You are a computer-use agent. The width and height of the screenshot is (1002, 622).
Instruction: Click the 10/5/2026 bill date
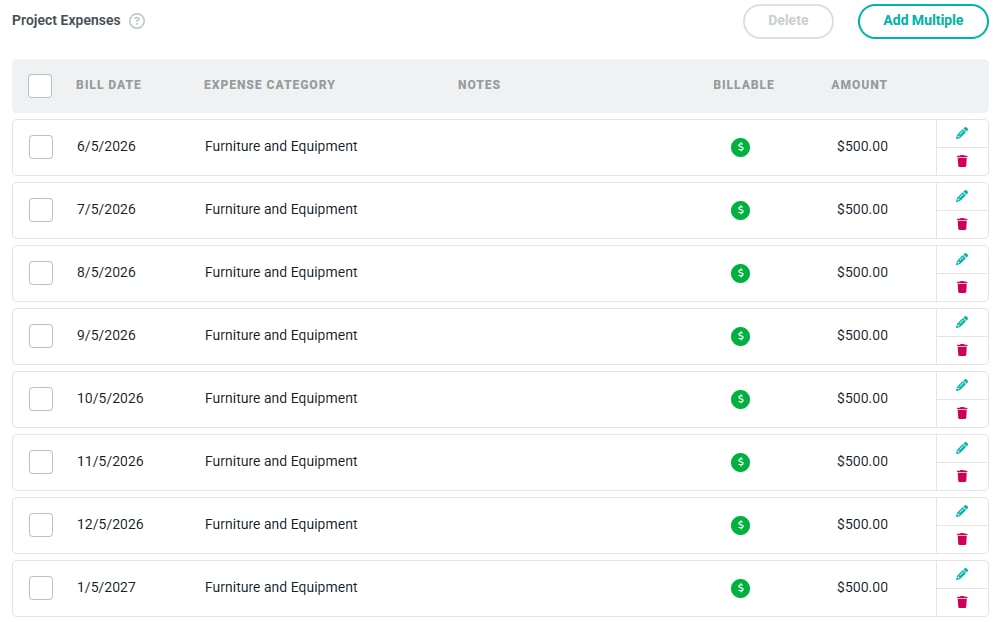[x=110, y=398]
